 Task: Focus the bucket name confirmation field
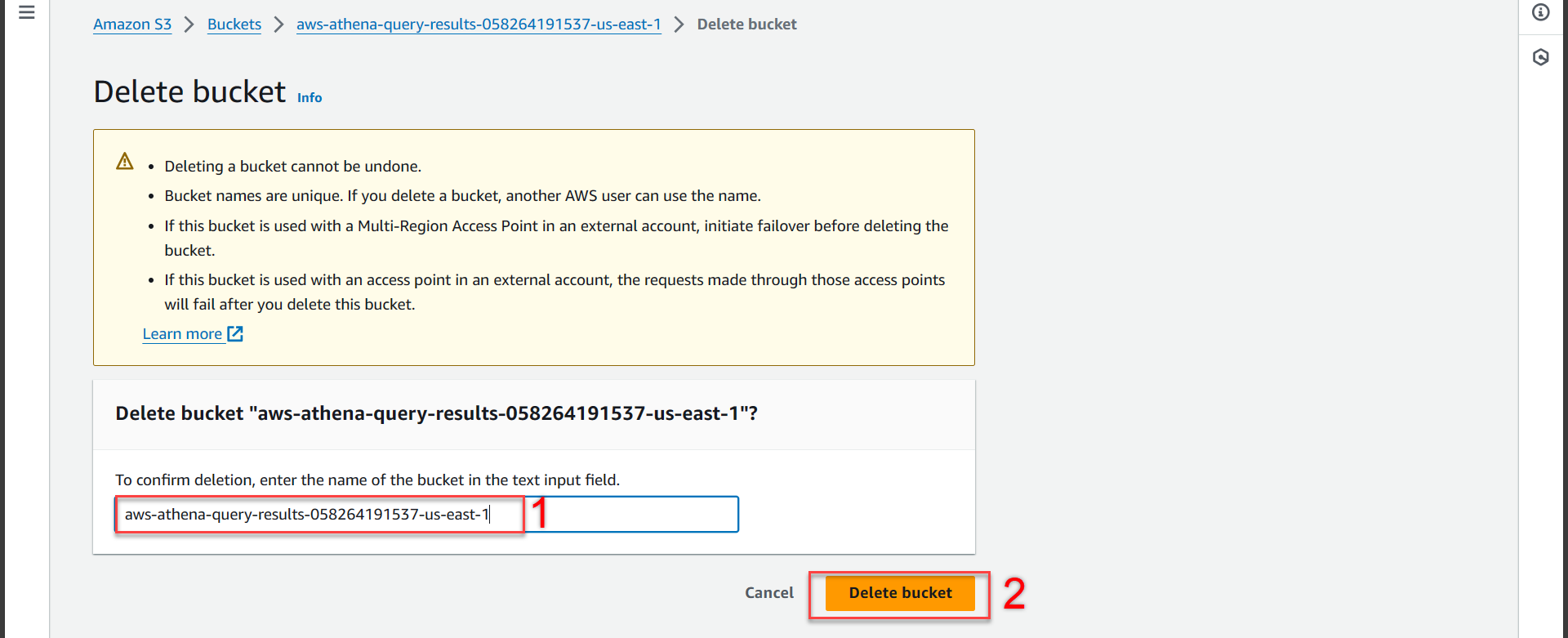426,515
